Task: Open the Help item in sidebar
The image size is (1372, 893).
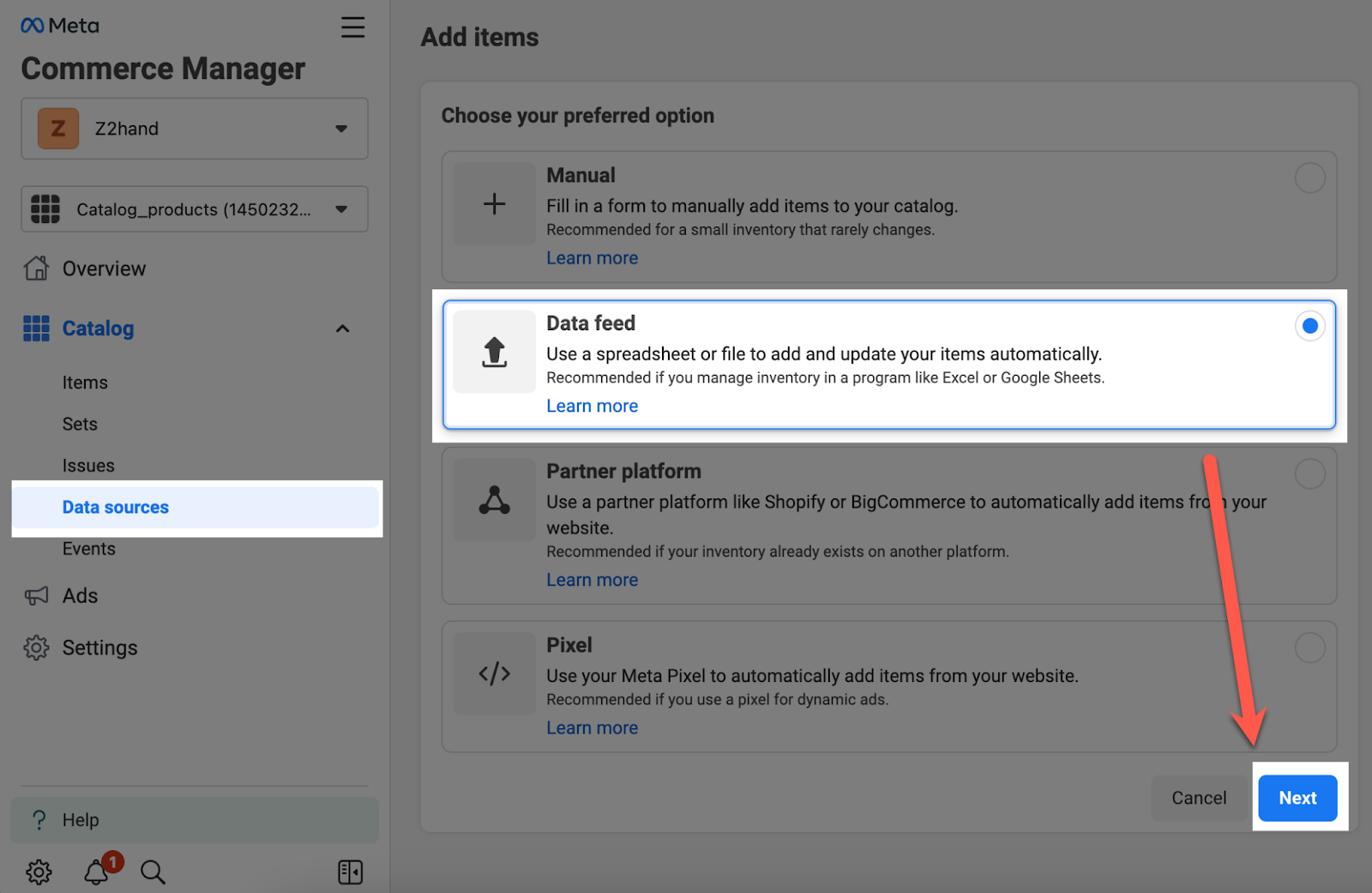Action: coord(81,820)
